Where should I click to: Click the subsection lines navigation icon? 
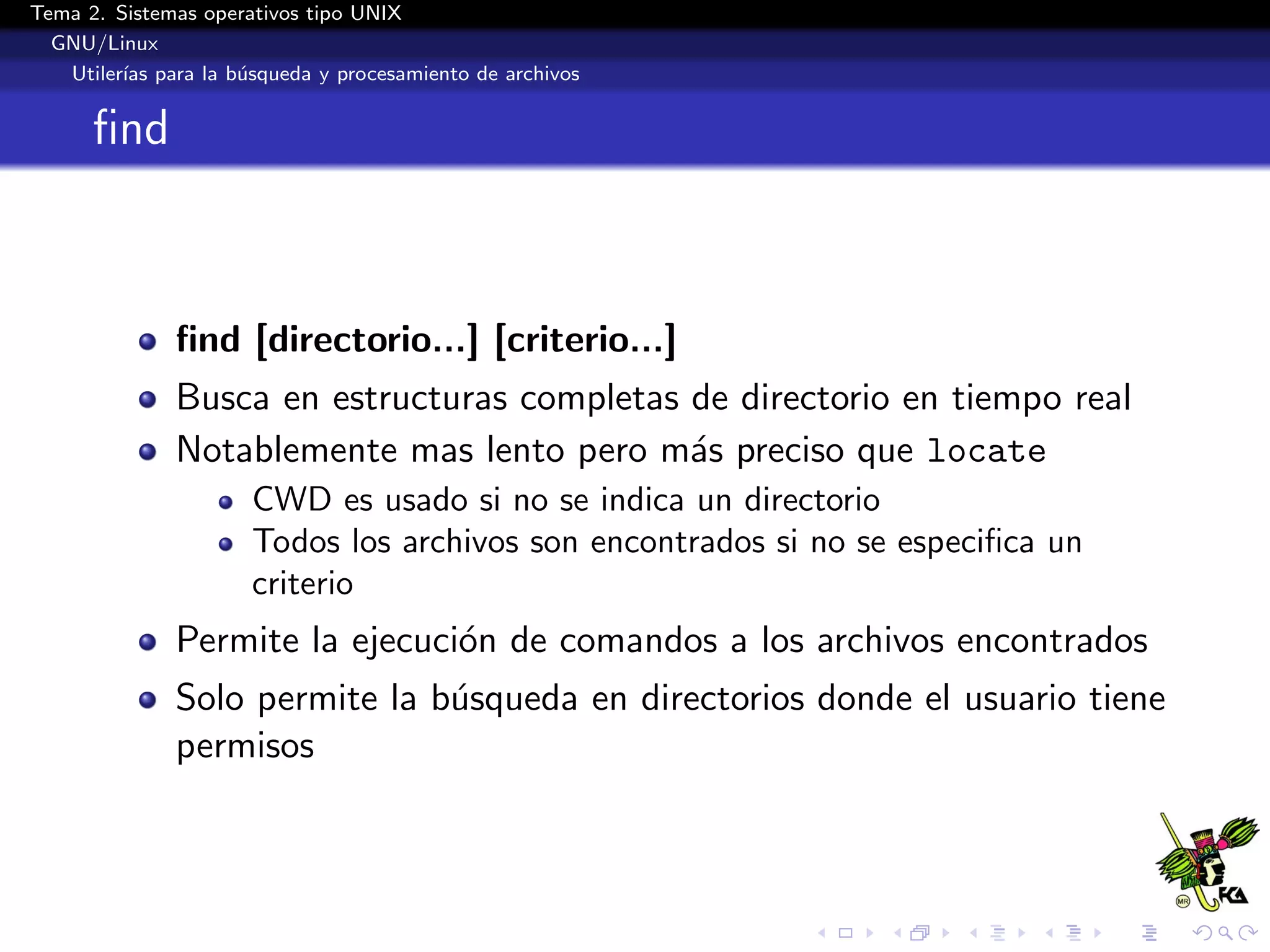[998, 932]
